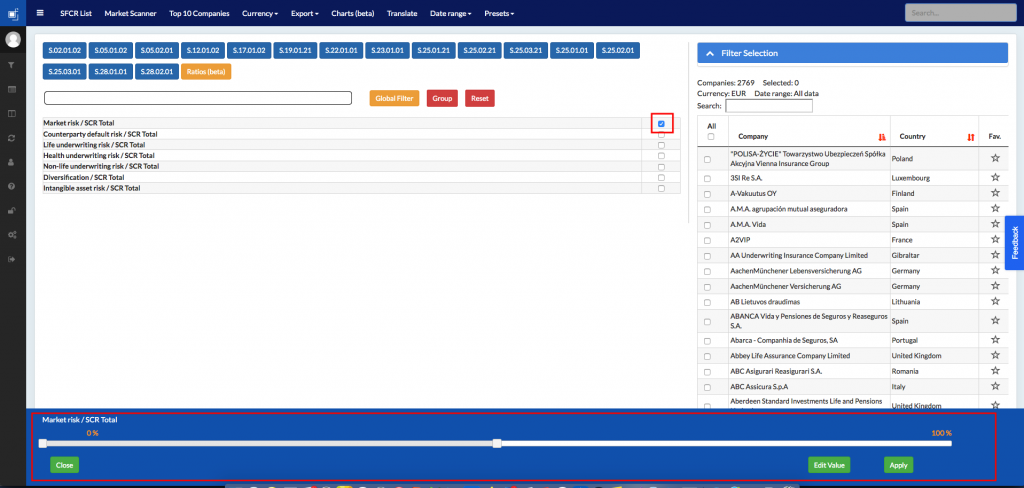Switch to the S.25.01.21 tab
This screenshot has height=488, width=1024.
coord(432,50)
